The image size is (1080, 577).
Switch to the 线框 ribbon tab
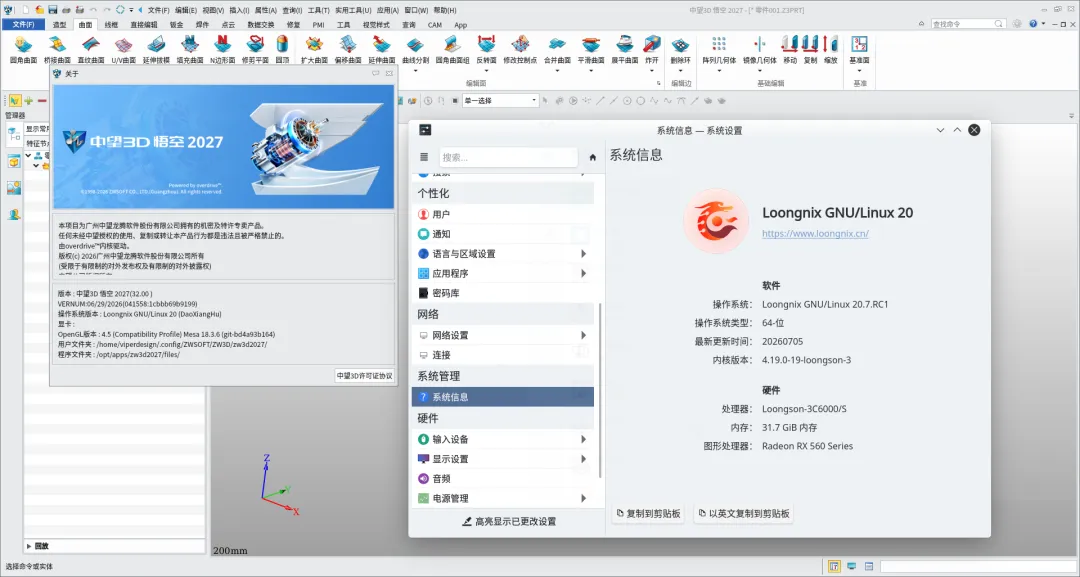111,25
